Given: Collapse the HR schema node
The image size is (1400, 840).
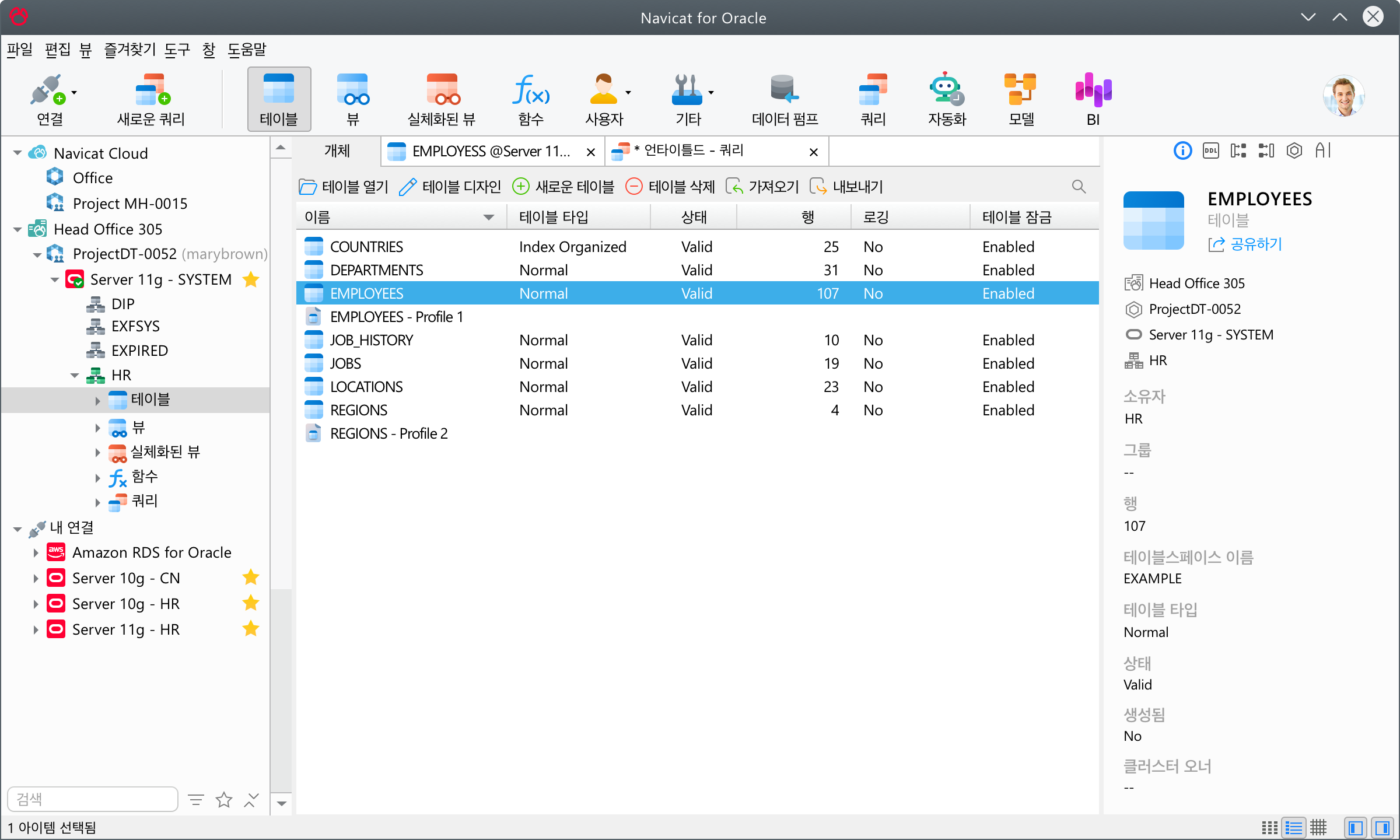Looking at the screenshot, I should [x=75, y=375].
